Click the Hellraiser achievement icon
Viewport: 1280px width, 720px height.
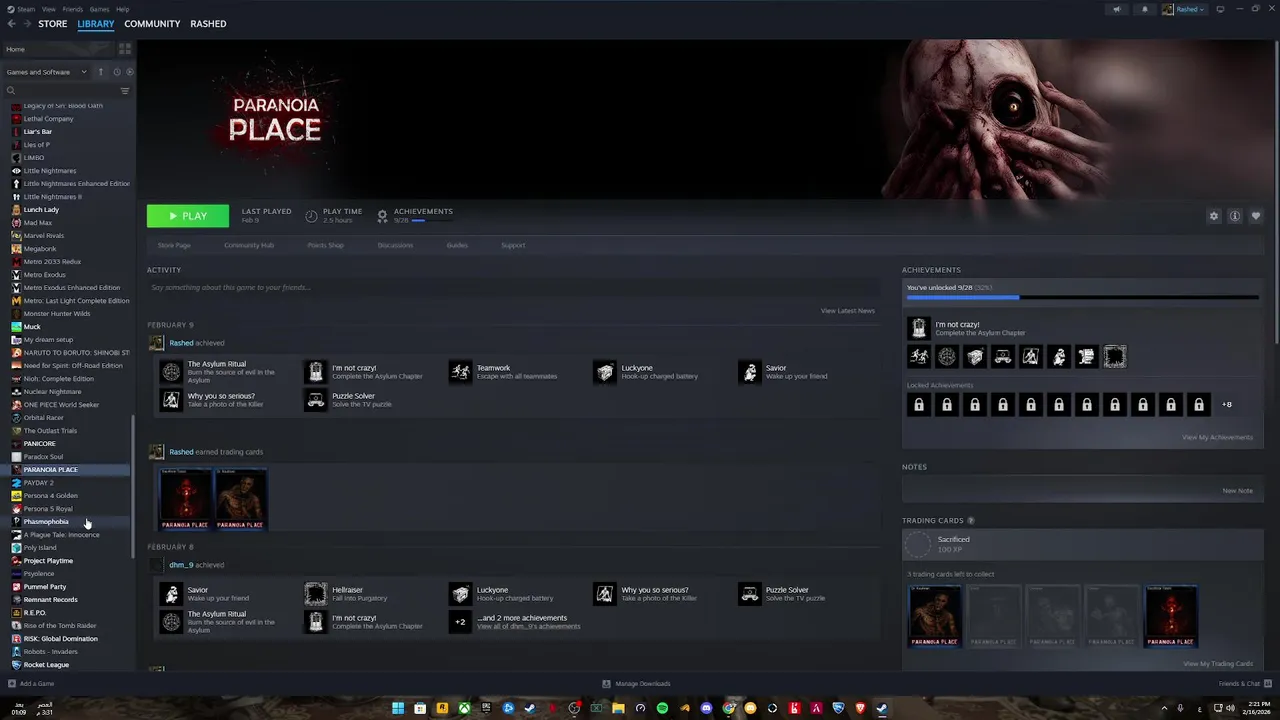(315, 594)
